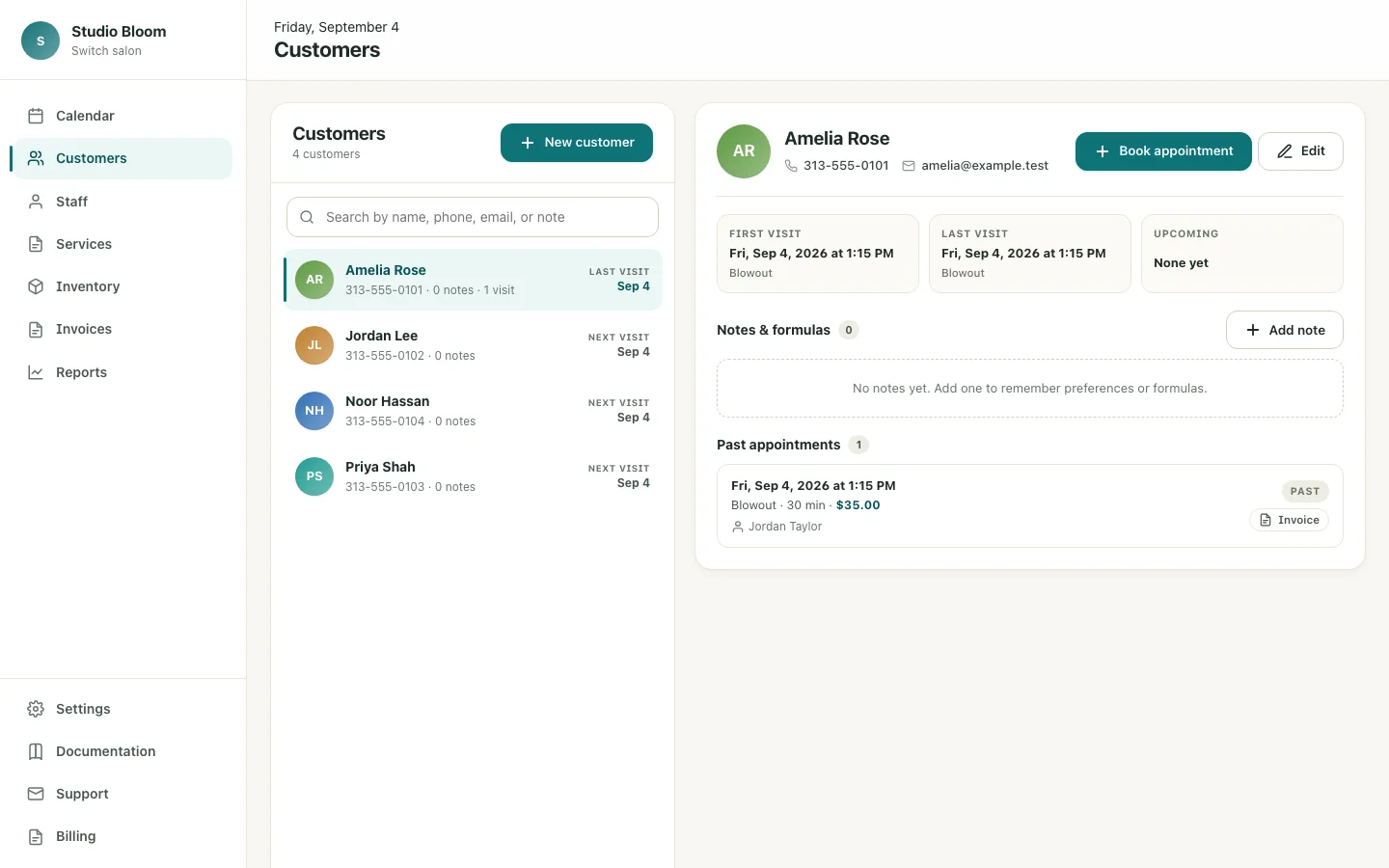Click the Billing document icon
This screenshot has height=868, width=1389.
tap(36, 836)
